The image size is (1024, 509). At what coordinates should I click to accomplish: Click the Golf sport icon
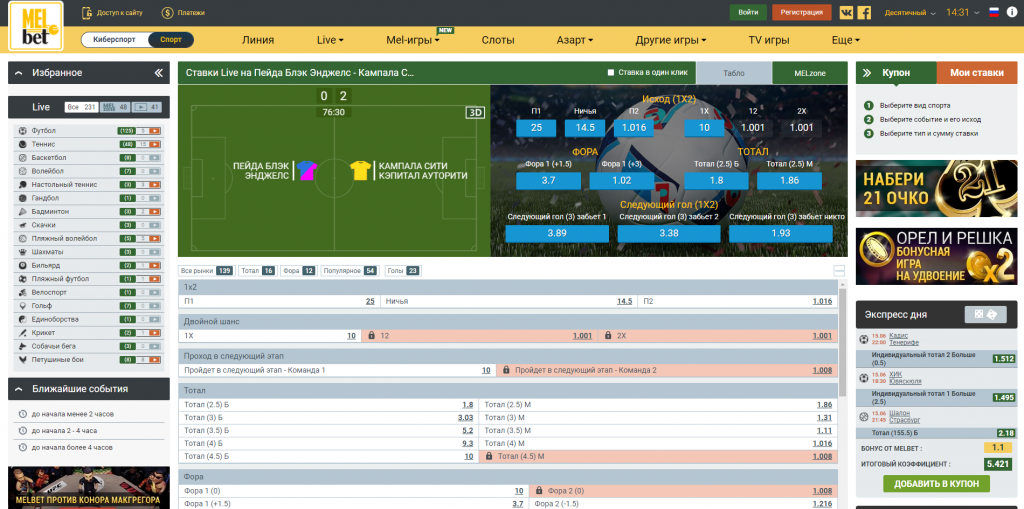coord(23,306)
